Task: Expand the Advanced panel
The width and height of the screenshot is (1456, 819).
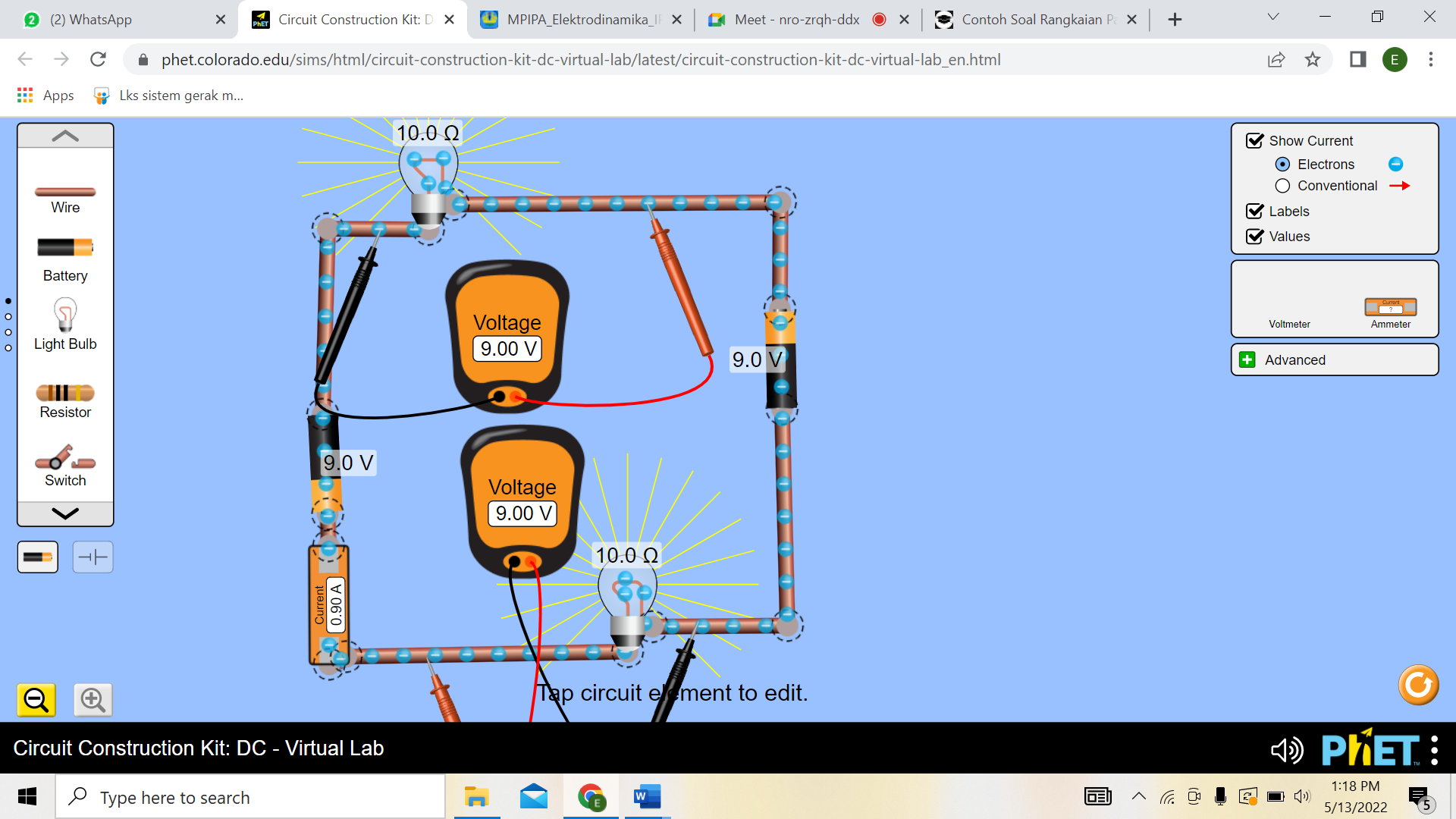Action: coord(1247,360)
